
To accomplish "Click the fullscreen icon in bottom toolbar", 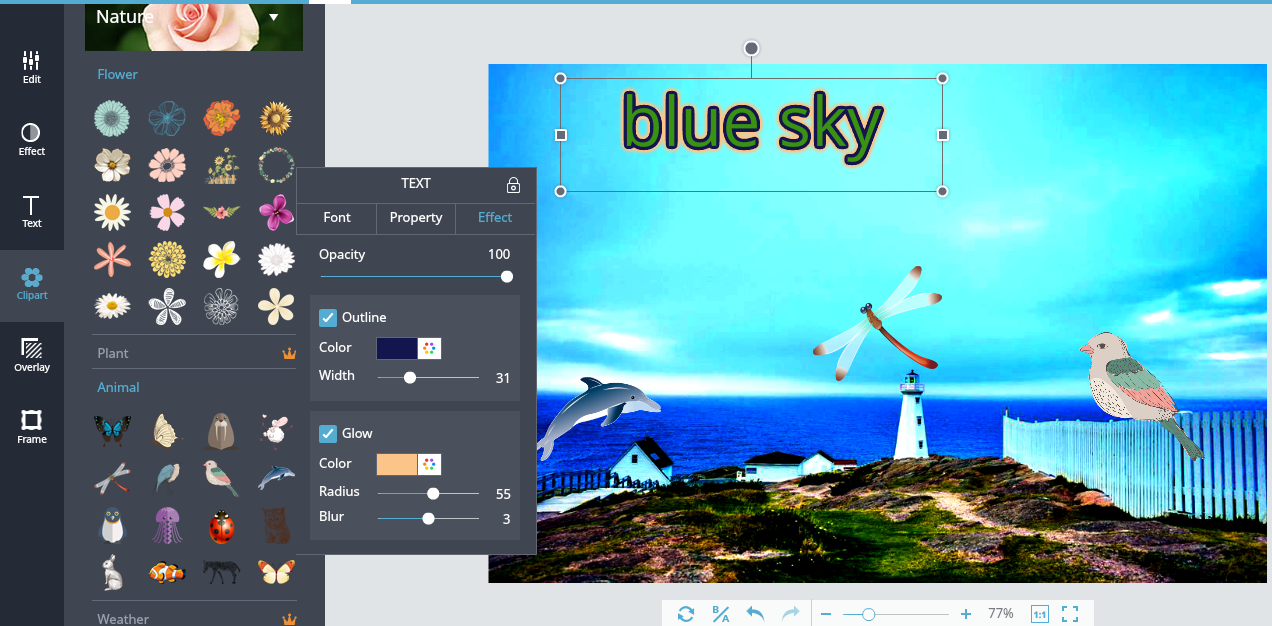I will [1070, 614].
